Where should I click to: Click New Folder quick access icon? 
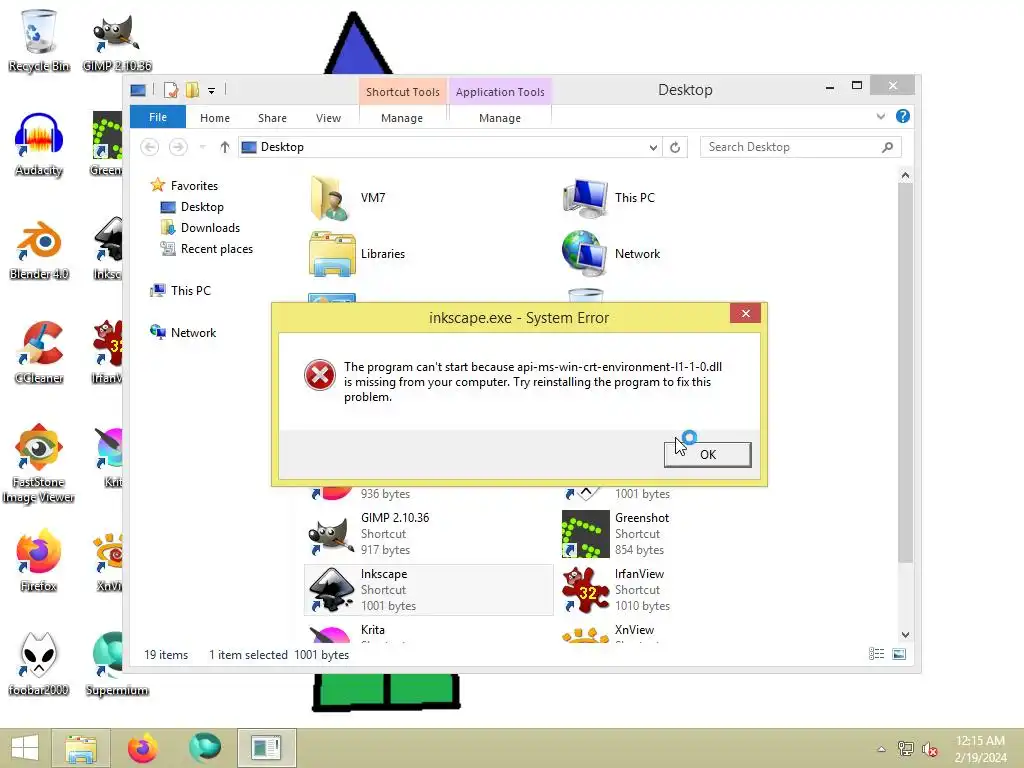click(x=192, y=90)
